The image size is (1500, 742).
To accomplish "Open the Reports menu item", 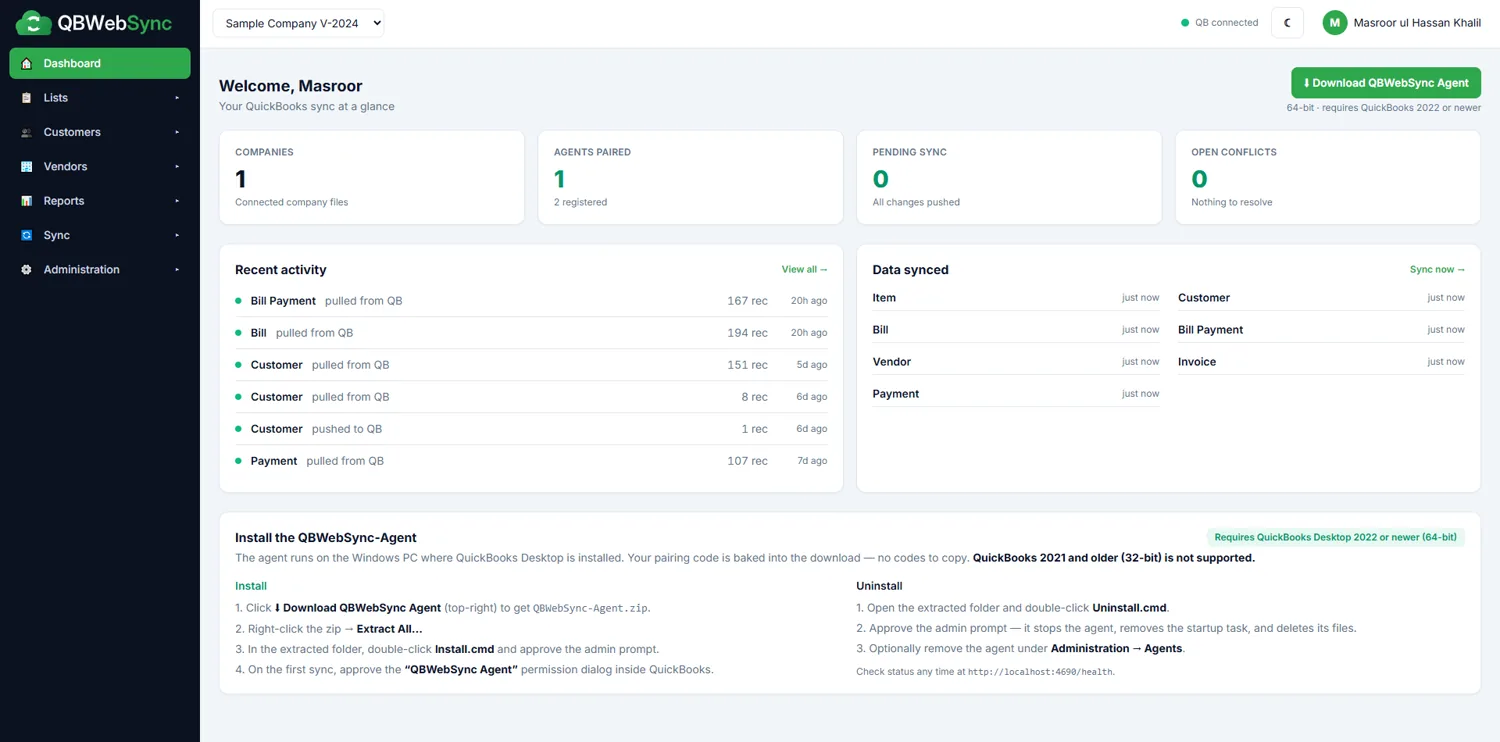I will click(100, 201).
